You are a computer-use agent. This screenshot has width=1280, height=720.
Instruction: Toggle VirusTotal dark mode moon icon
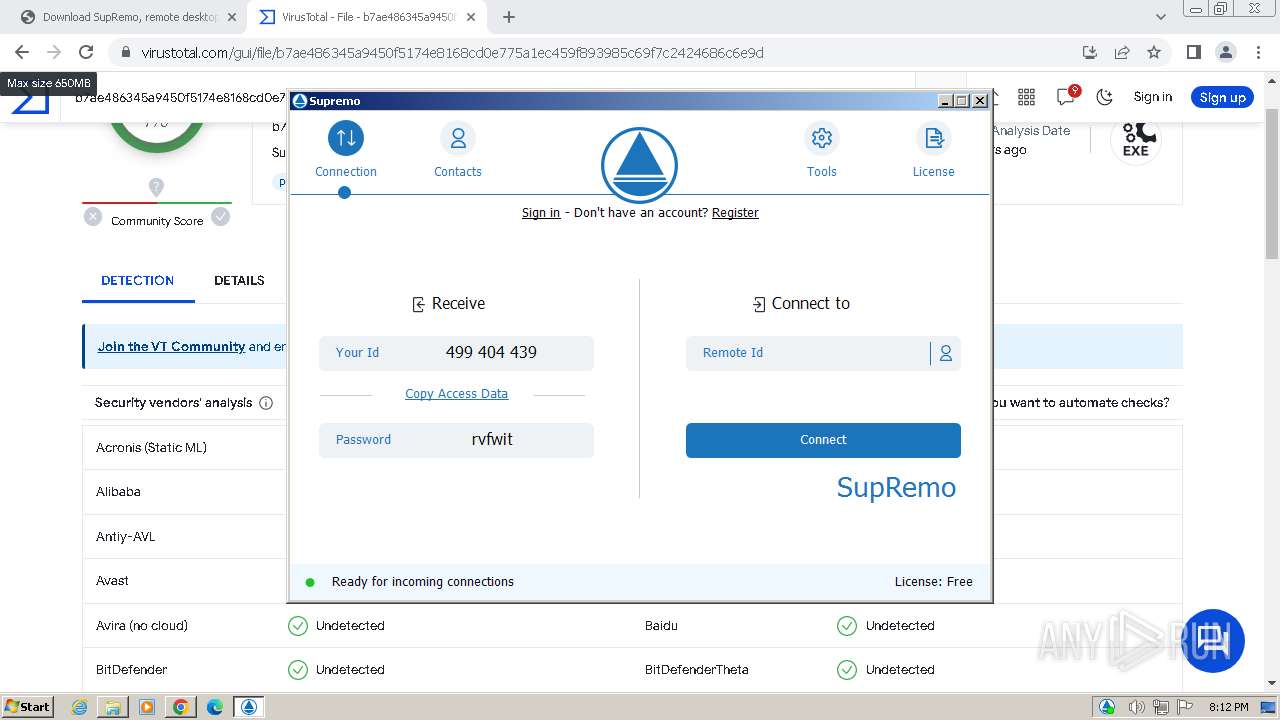1104,97
